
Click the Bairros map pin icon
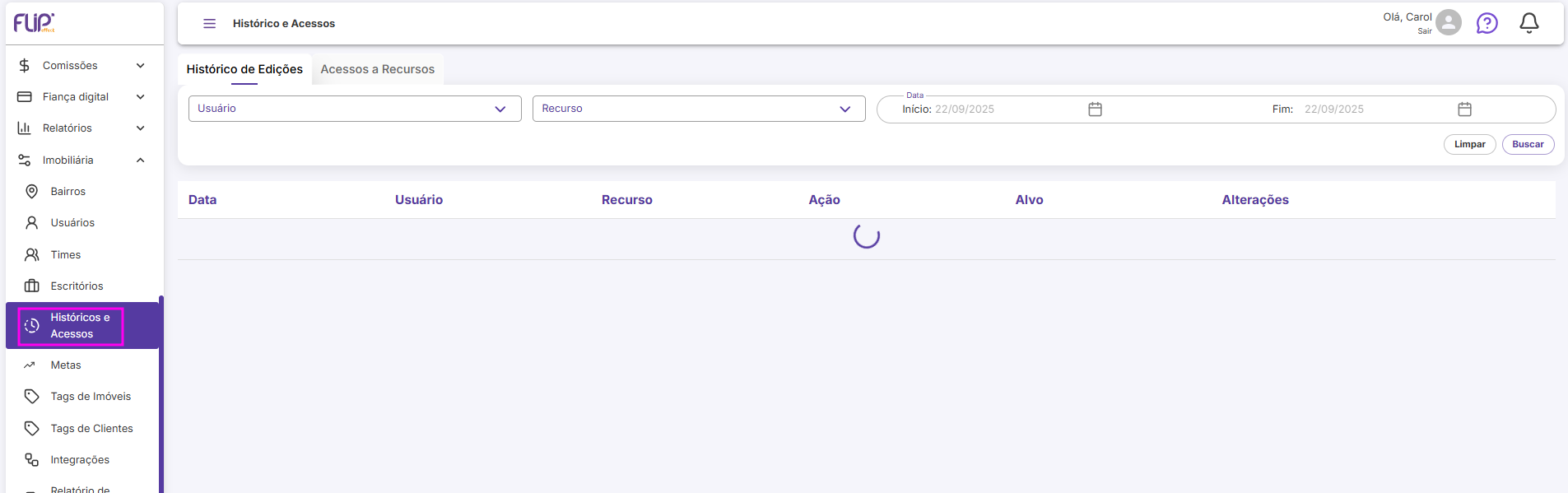pos(32,192)
